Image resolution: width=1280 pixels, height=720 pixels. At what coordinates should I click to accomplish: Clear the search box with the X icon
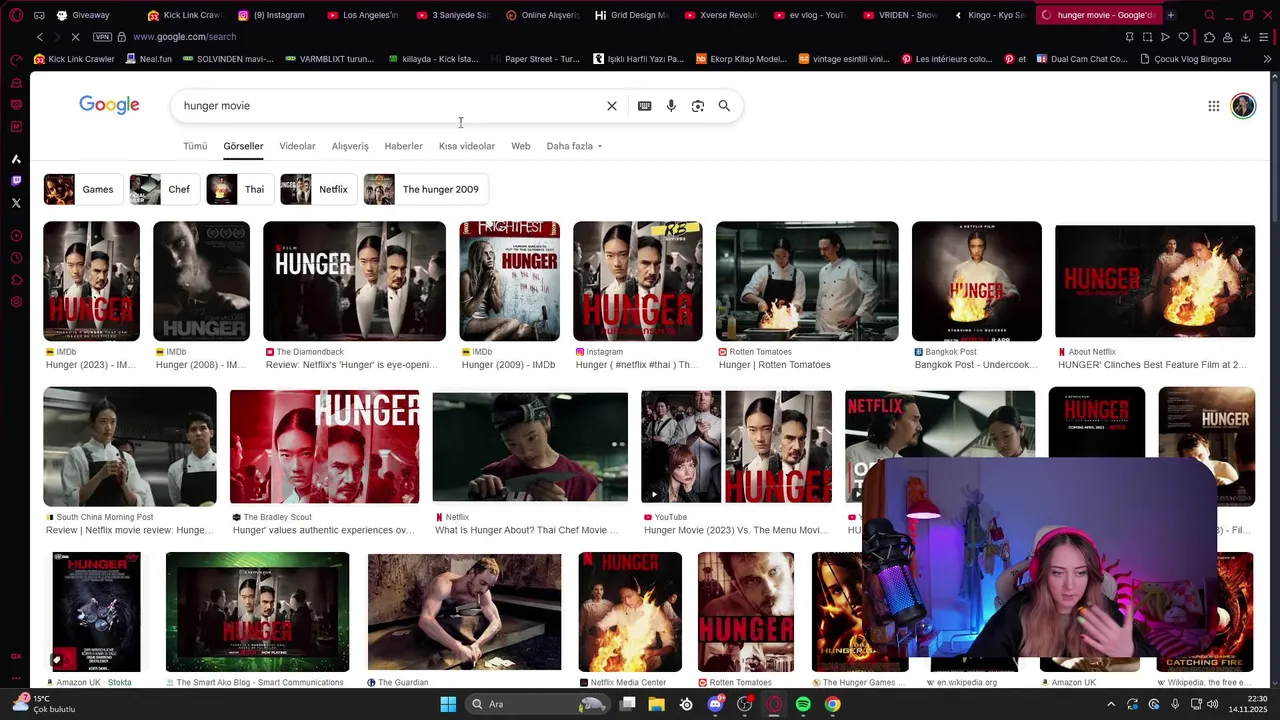pyautogui.click(x=612, y=106)
